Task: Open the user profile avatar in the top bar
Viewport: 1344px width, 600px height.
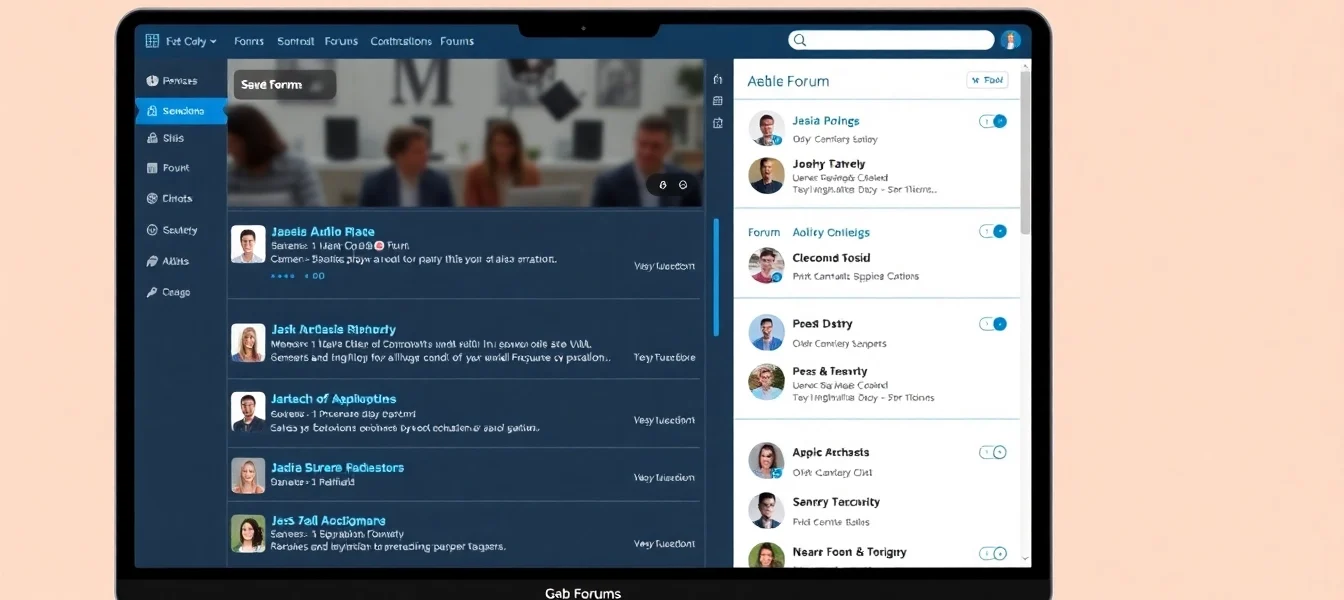Action: click(x=1011, y=40)
